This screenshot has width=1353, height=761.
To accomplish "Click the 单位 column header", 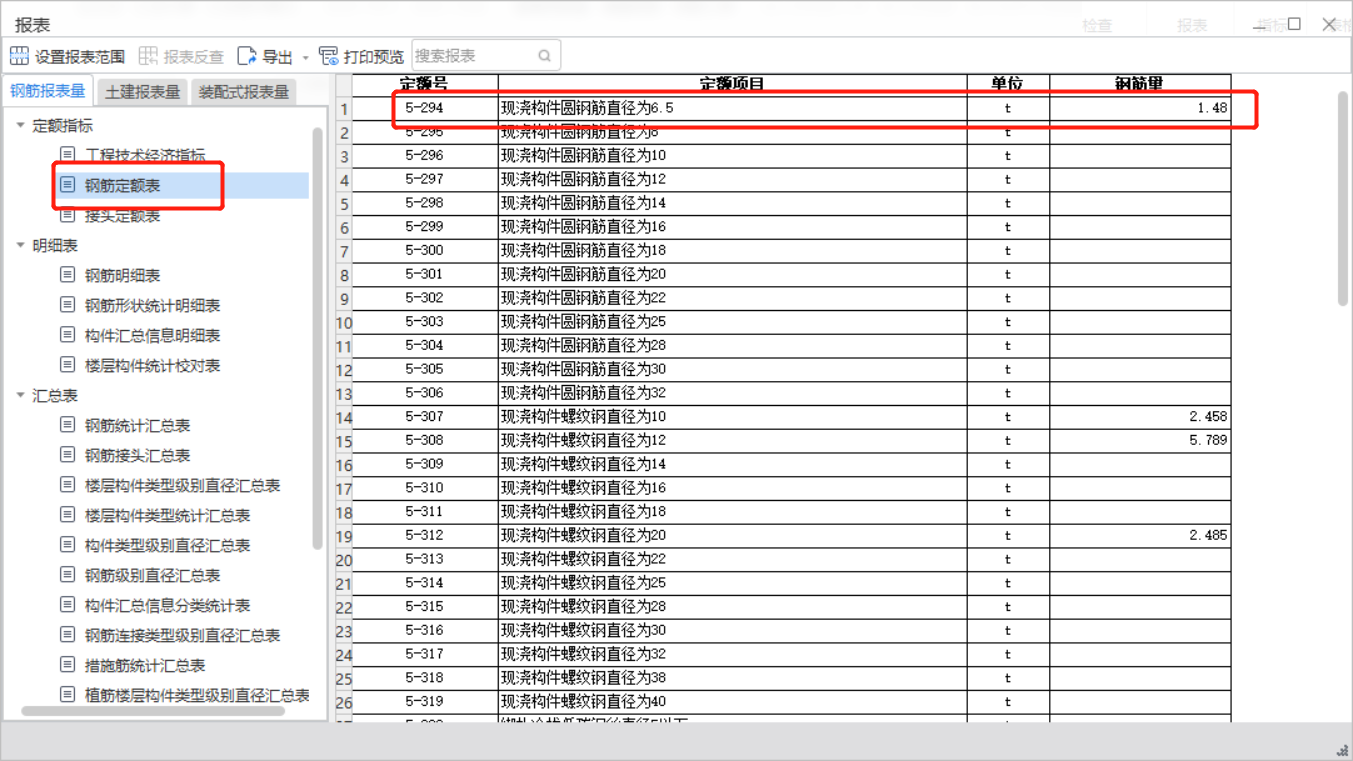I will (1008, 84).
